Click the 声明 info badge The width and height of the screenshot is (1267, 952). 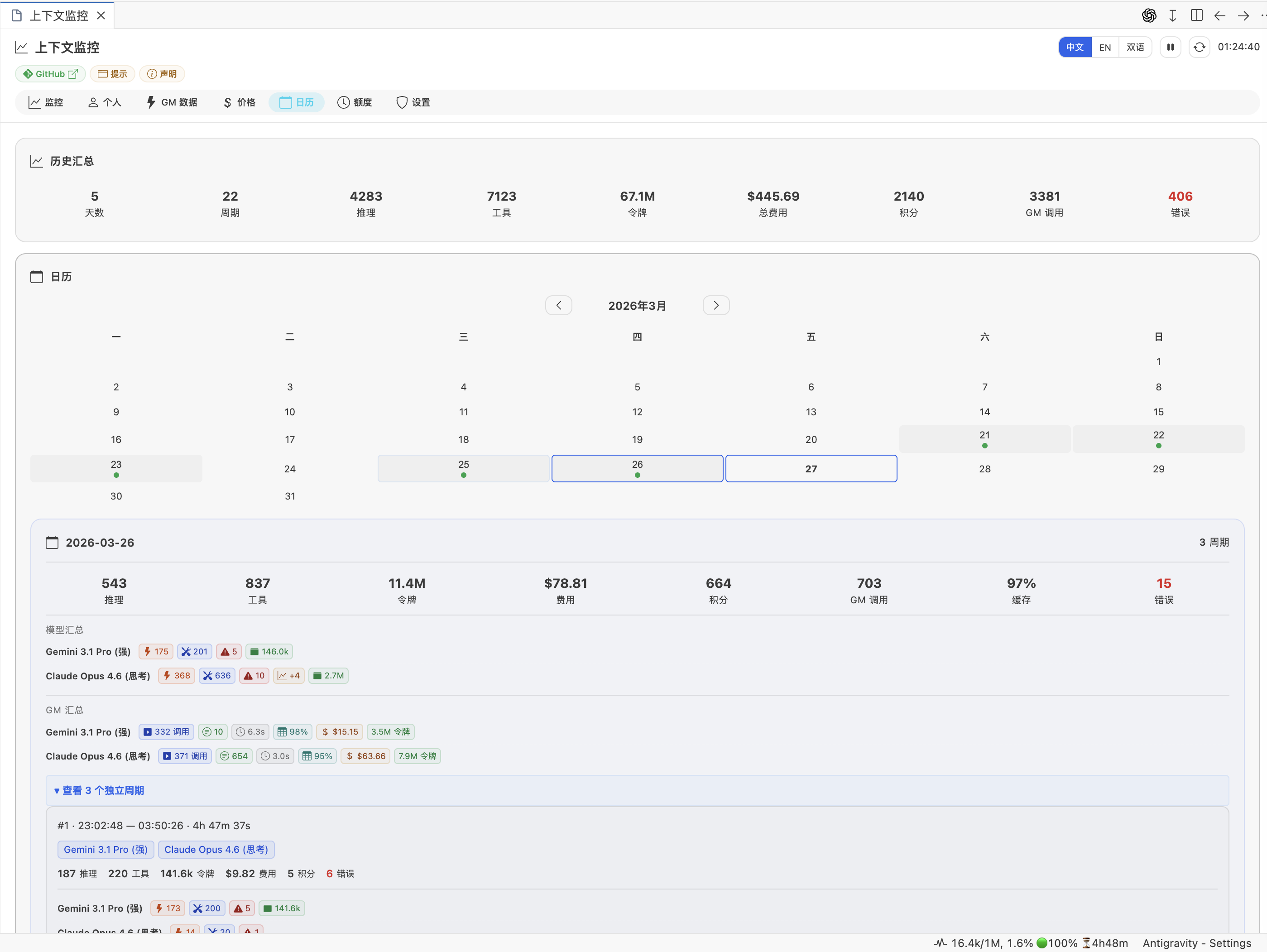pyautogui.click(x=162, y=74)
